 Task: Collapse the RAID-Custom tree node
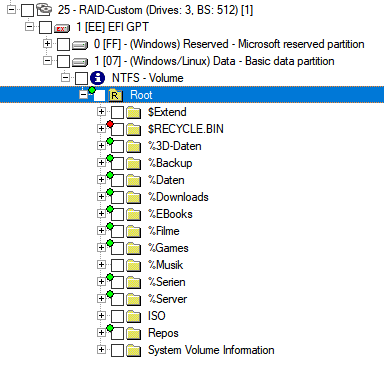(x=11, y=10)
